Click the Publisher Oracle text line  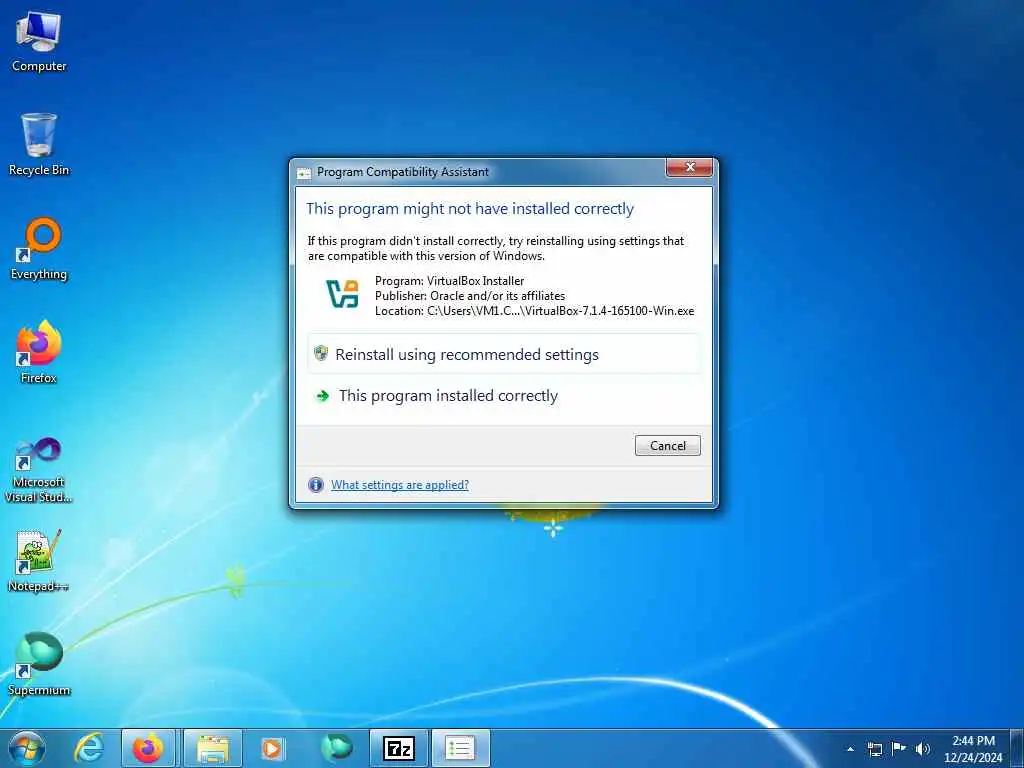[470, 296]
